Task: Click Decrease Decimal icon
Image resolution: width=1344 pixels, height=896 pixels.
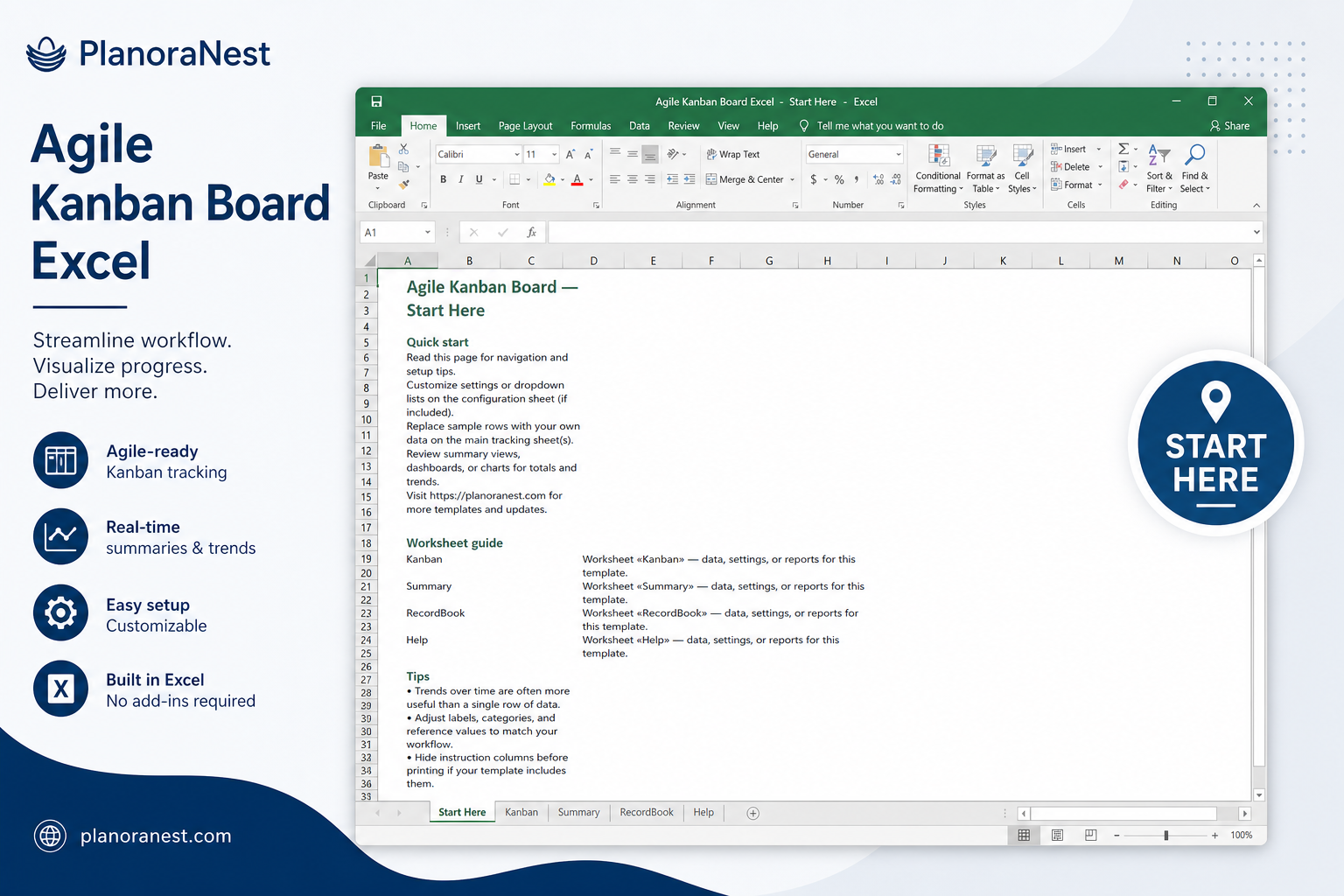Action: tap(896, 179)
